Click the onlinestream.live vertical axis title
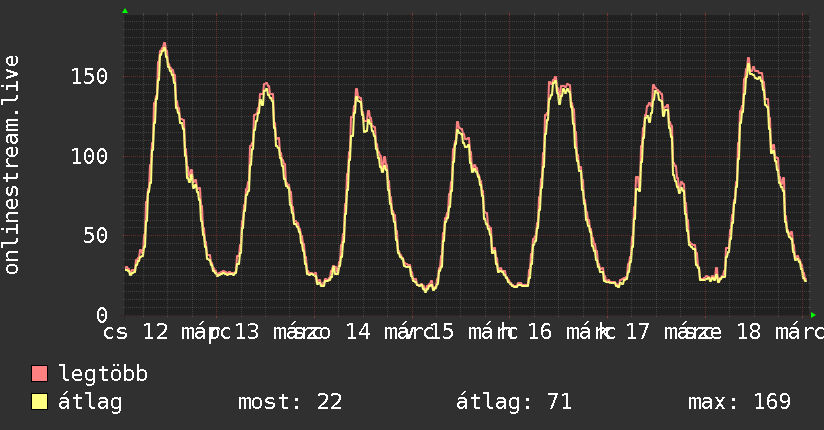Screen dimensions: 824x430 pos(11,165)
